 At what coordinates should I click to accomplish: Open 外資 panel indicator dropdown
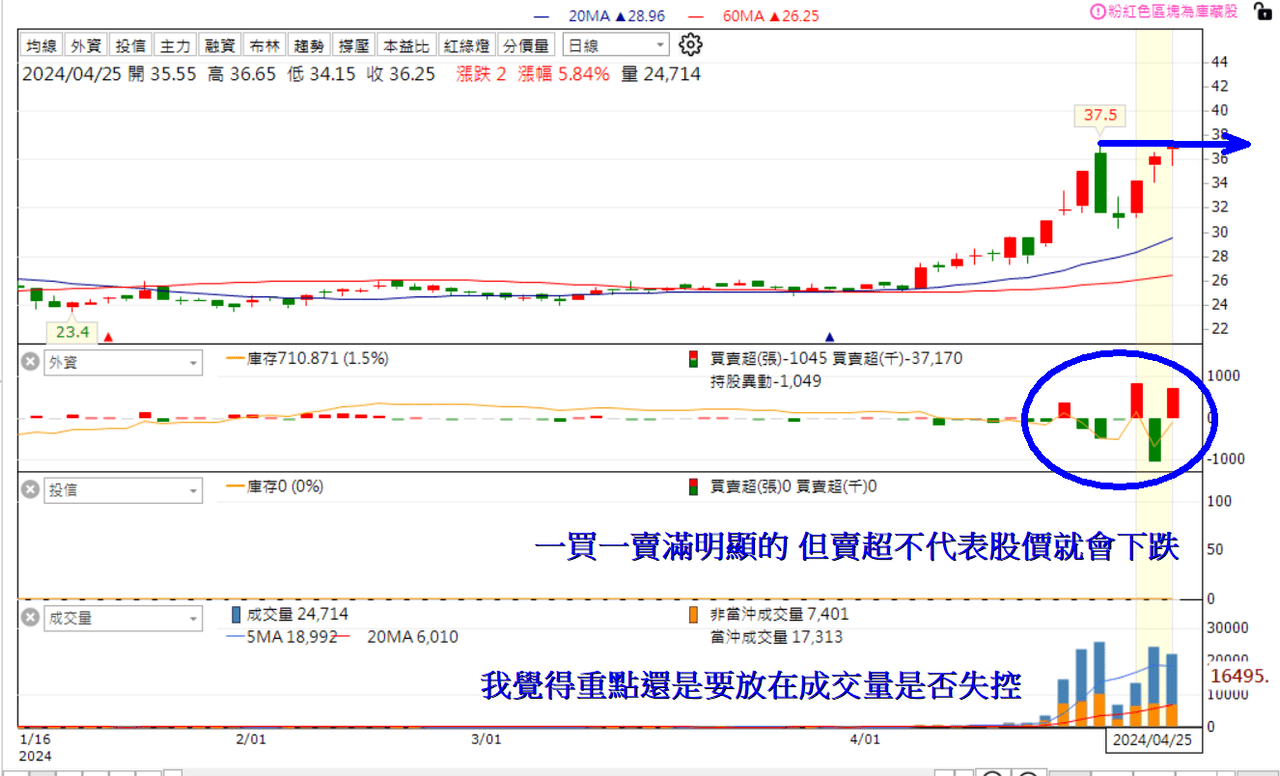coord(123,362)
